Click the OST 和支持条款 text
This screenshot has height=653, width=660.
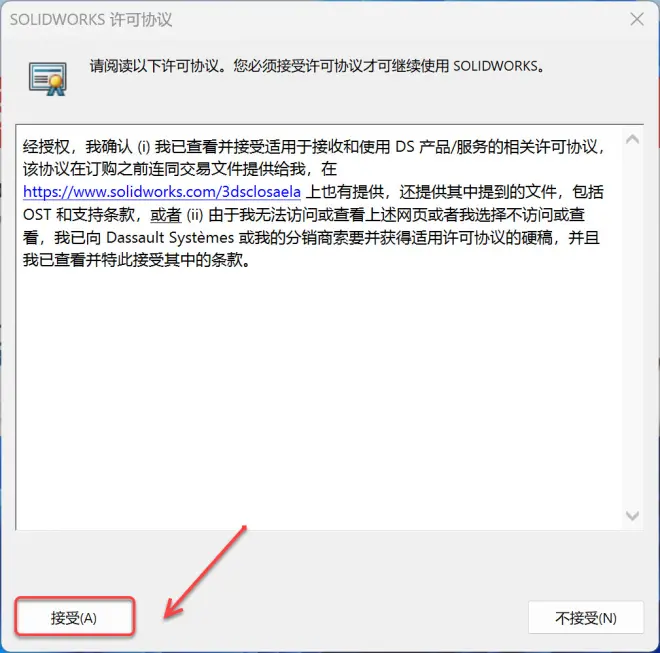[79, 215]
